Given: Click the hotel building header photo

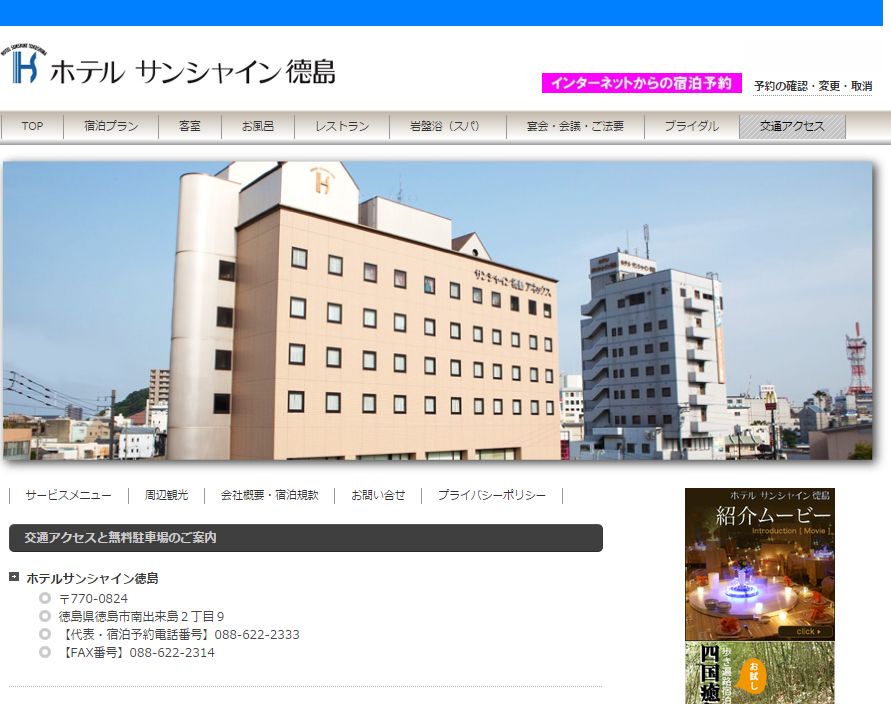Looking at the screenshot, I should coord(437,310).
